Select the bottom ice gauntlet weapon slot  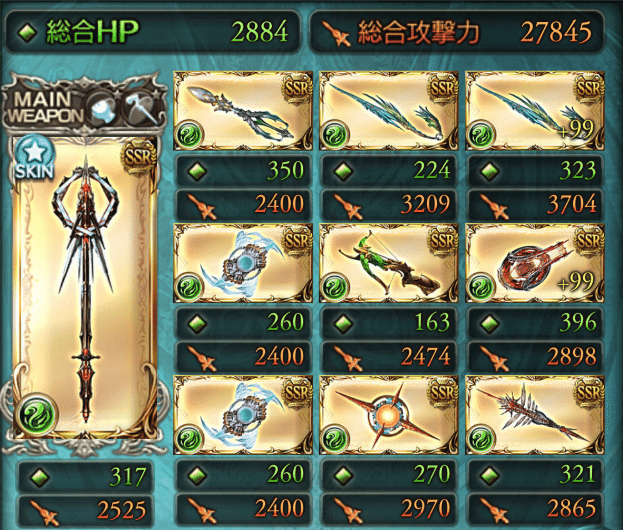pyautogui.click(x=243, y=415)
